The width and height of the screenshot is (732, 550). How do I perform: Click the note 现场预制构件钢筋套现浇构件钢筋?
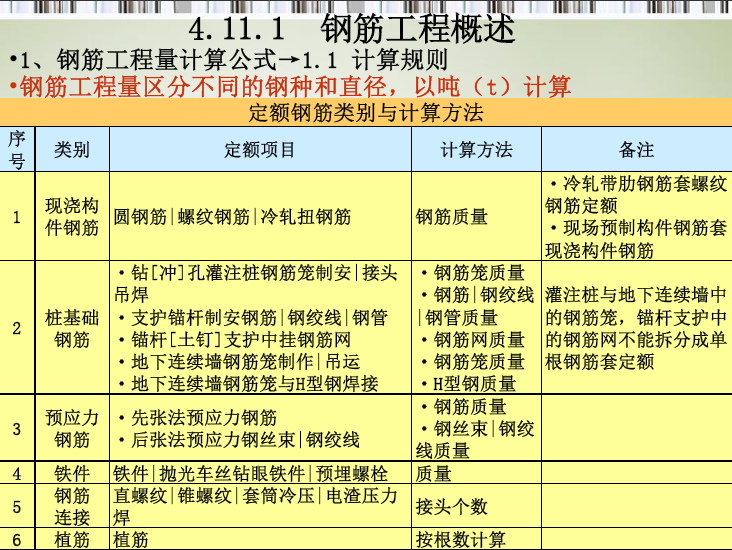(x=636, y=240)
